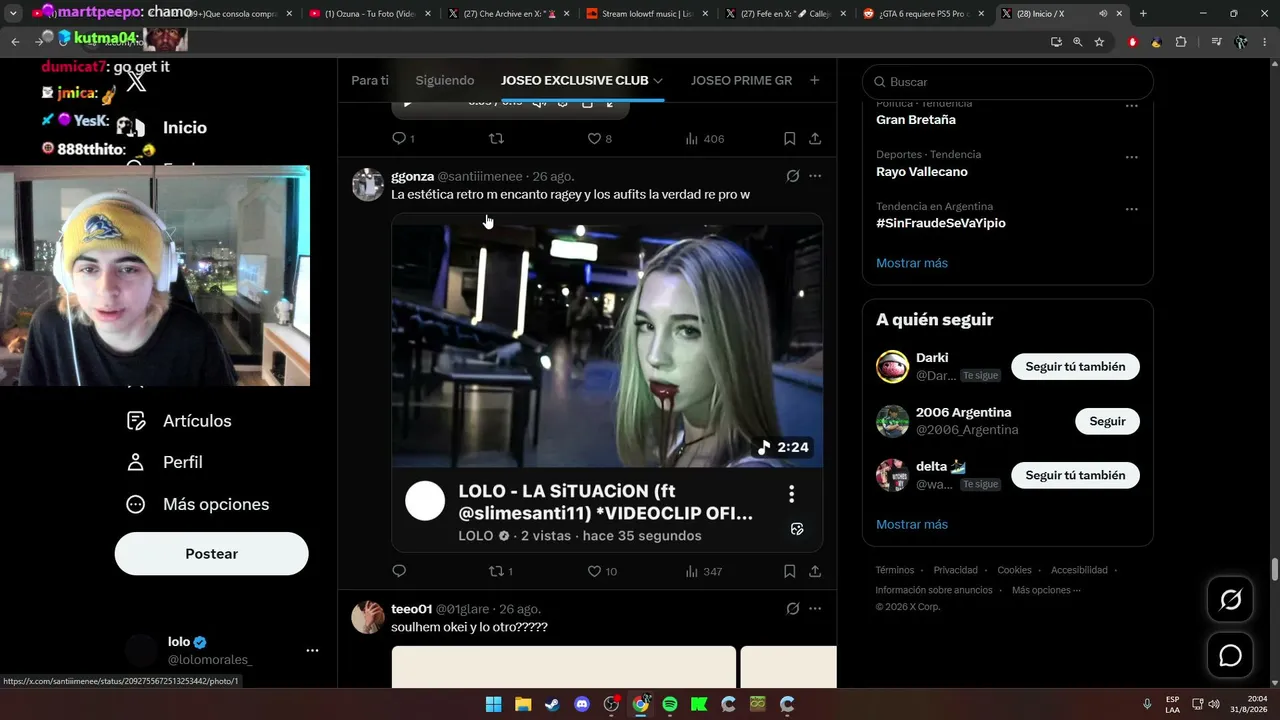Show more accounts to follow
The image size is (1280, 720).
[x=912, y=524]
